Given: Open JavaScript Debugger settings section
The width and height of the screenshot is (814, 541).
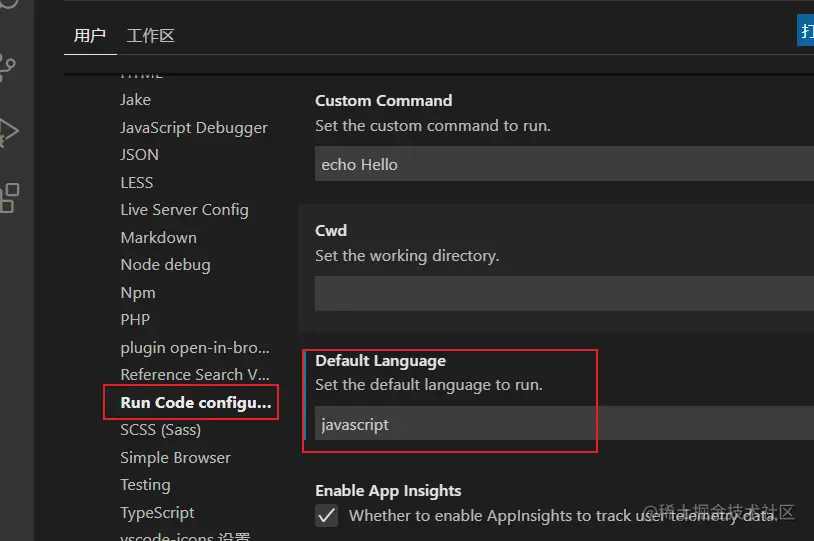Looking at the screenshot, I should click(x=194, y=127).
